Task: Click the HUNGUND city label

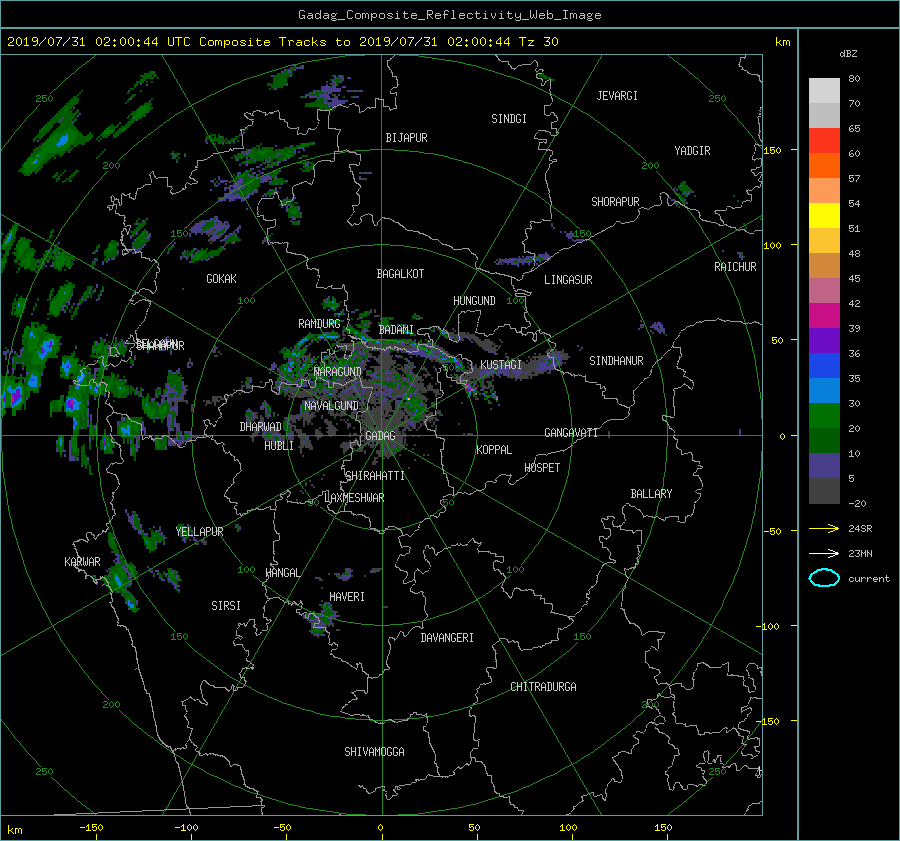Action: pos(474,301)
